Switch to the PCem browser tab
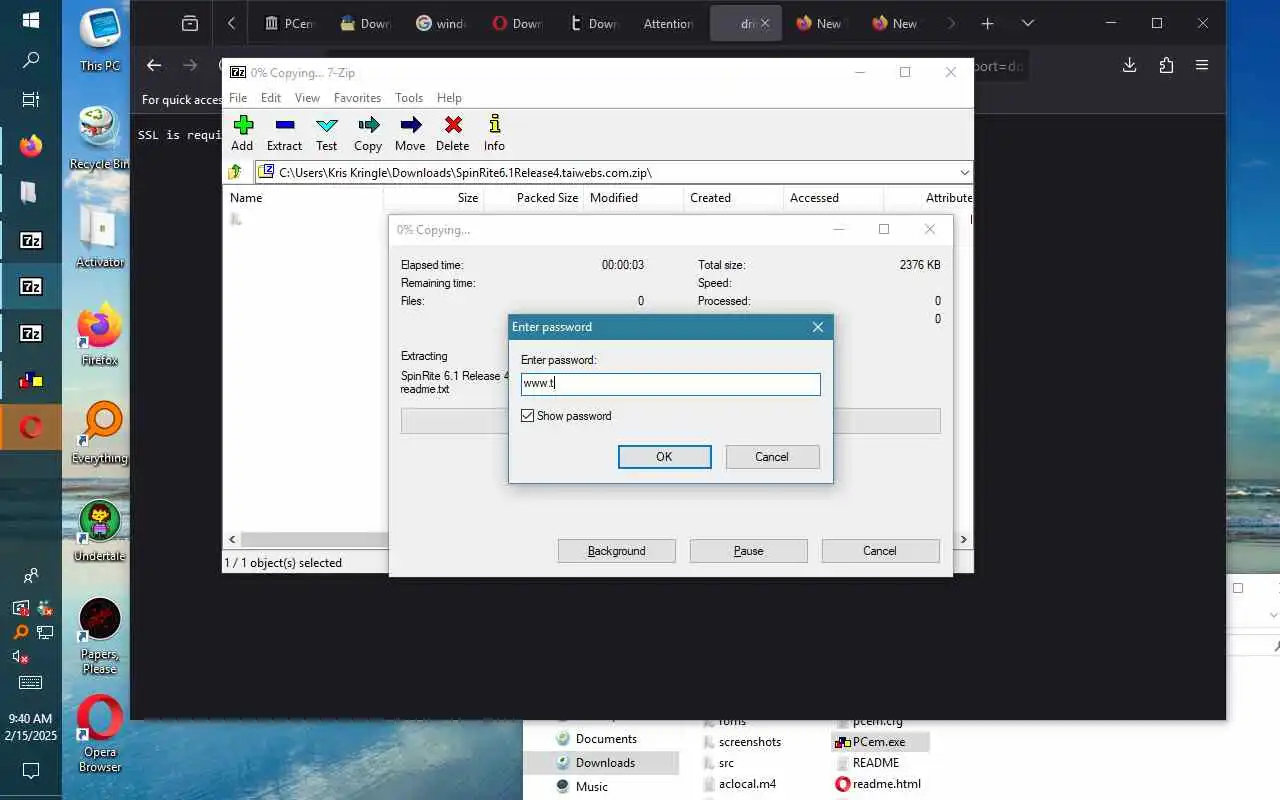1280x800 pixels. 289,23
